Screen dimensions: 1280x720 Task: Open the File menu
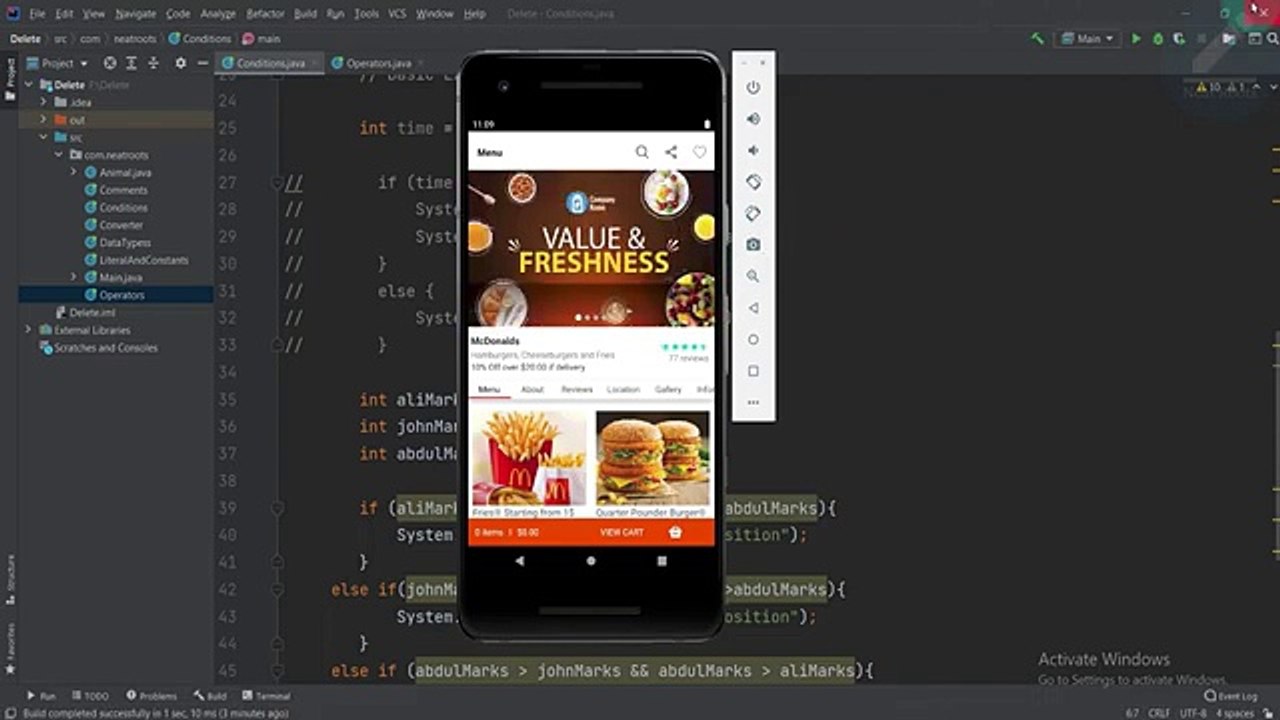37,14
